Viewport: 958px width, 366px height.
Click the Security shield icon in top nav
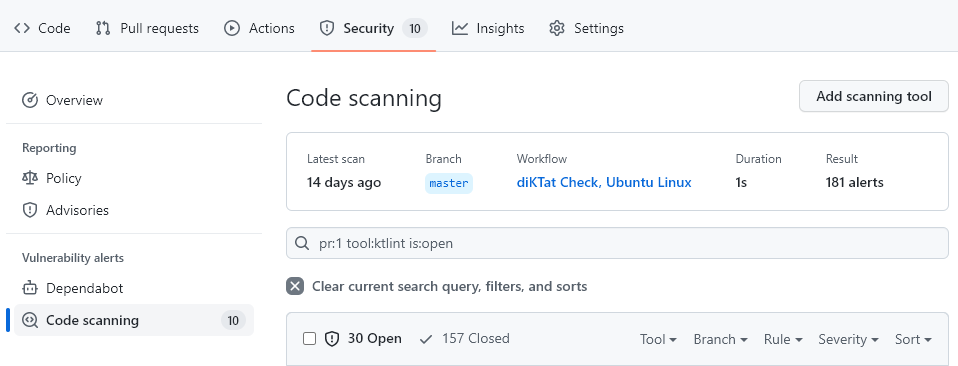coord(327,28)
